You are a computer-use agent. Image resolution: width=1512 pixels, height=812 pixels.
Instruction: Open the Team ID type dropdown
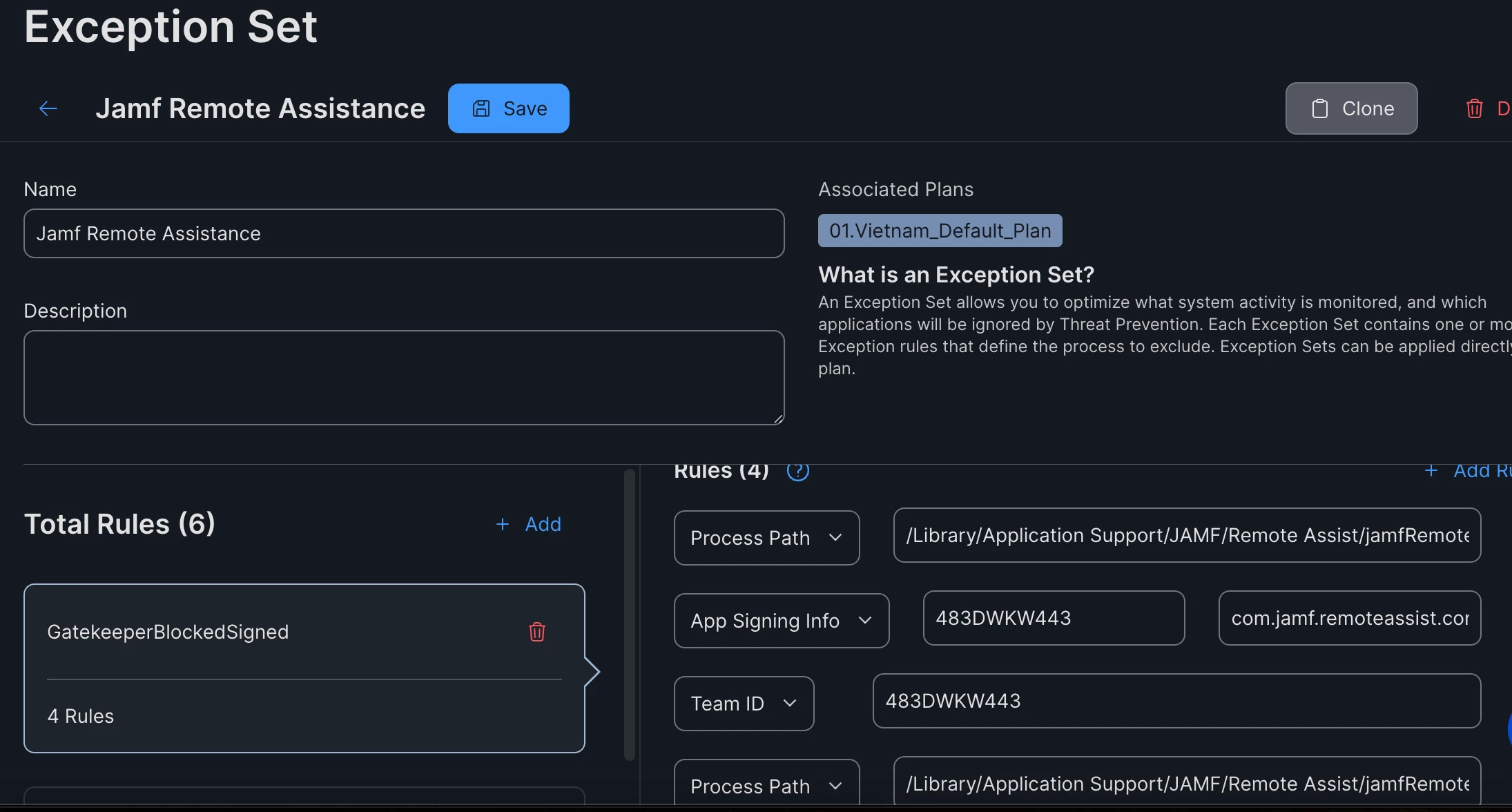(x=744, y=704)
